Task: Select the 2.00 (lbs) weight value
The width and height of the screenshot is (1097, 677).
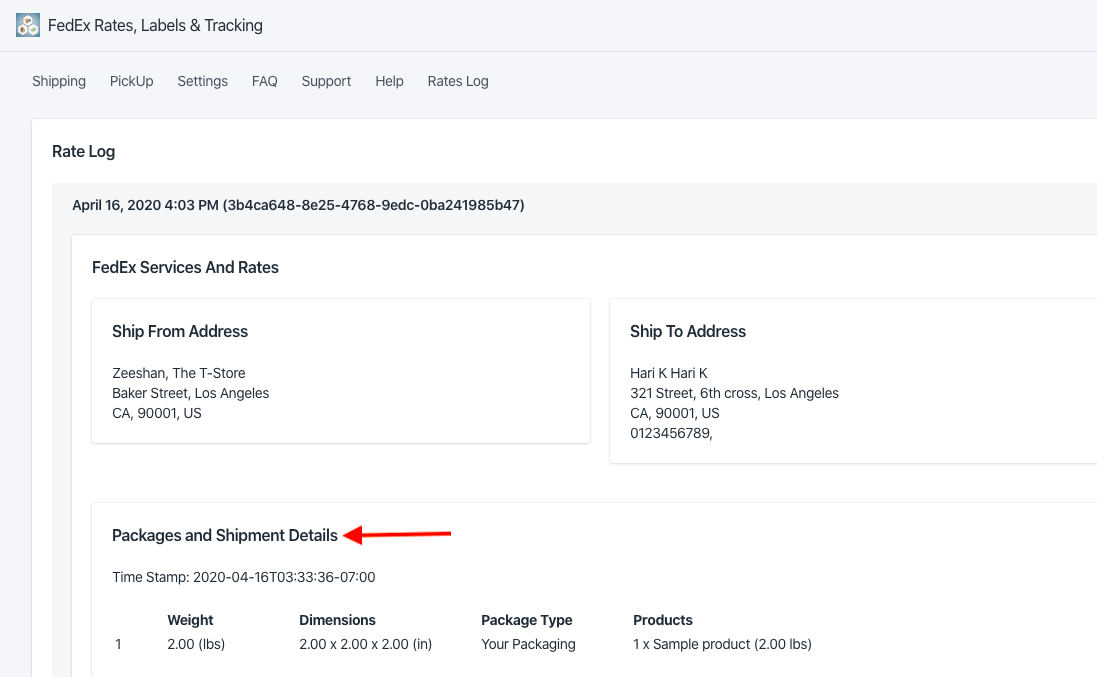Action: coord(196,644)
